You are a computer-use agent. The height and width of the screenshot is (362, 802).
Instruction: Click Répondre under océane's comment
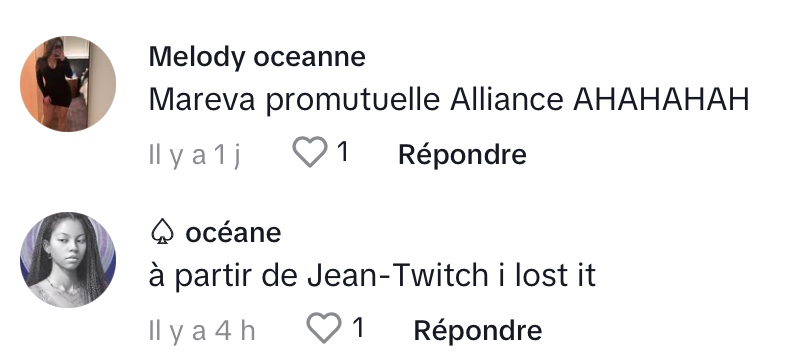(478, 330)
